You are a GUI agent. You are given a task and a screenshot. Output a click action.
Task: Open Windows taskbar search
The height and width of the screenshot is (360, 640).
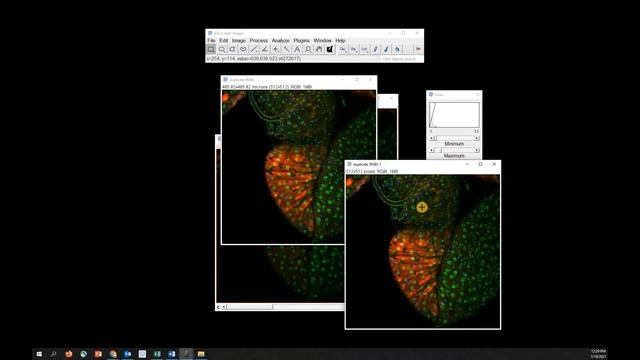point(53,354)
